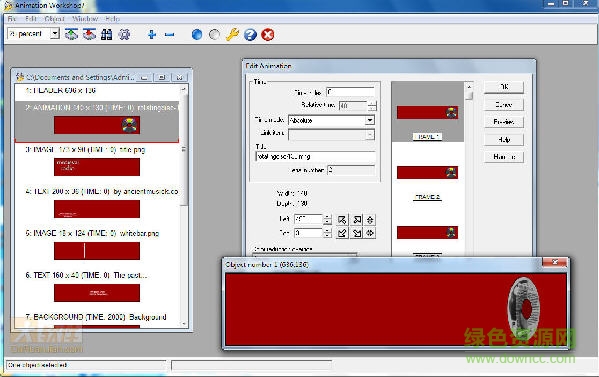This screenshot has width=599, height=377.
Task: Maximize the document list child window
Action: pos(162,77)
